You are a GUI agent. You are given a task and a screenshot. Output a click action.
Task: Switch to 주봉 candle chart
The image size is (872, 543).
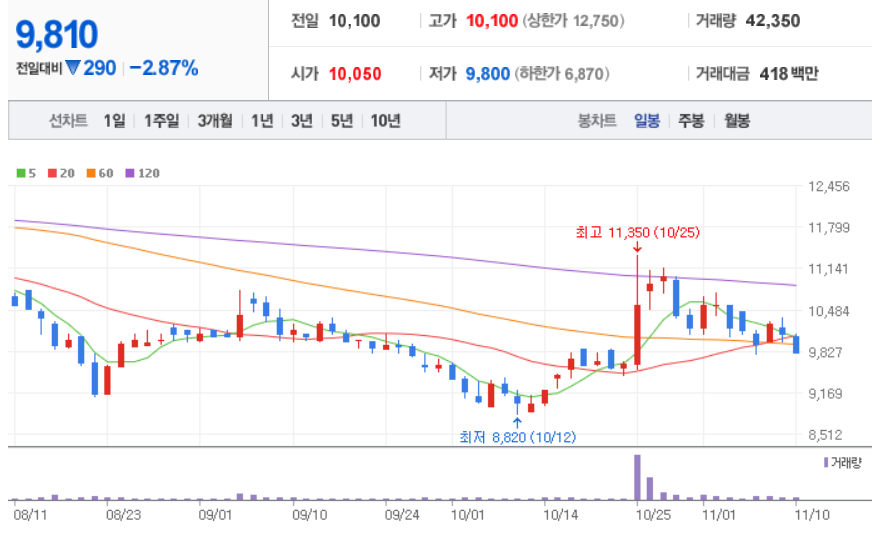pos(691,120)
